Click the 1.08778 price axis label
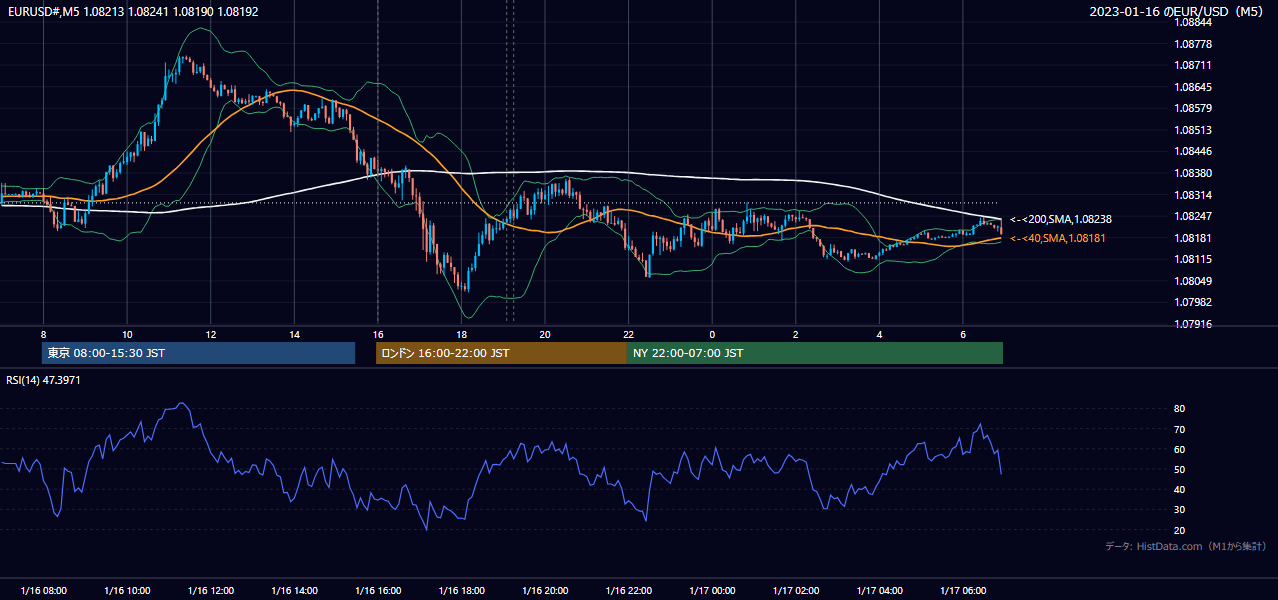Image resolution: width=1278 pixels, height=600 pixels. click(x=1193, y=44)
